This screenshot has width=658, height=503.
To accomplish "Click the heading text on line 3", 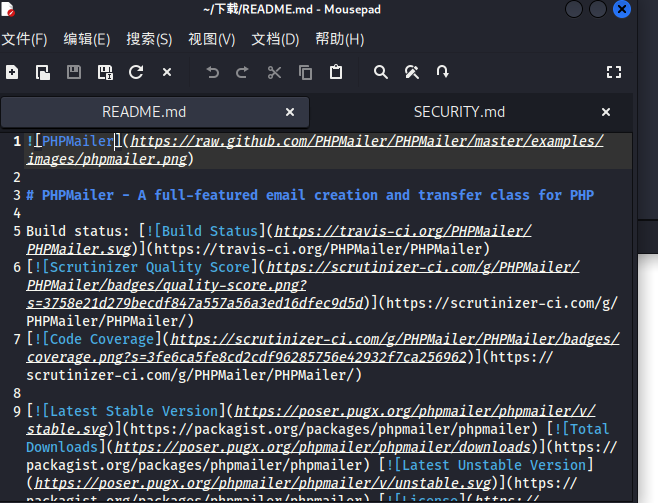I will [310, 195].
